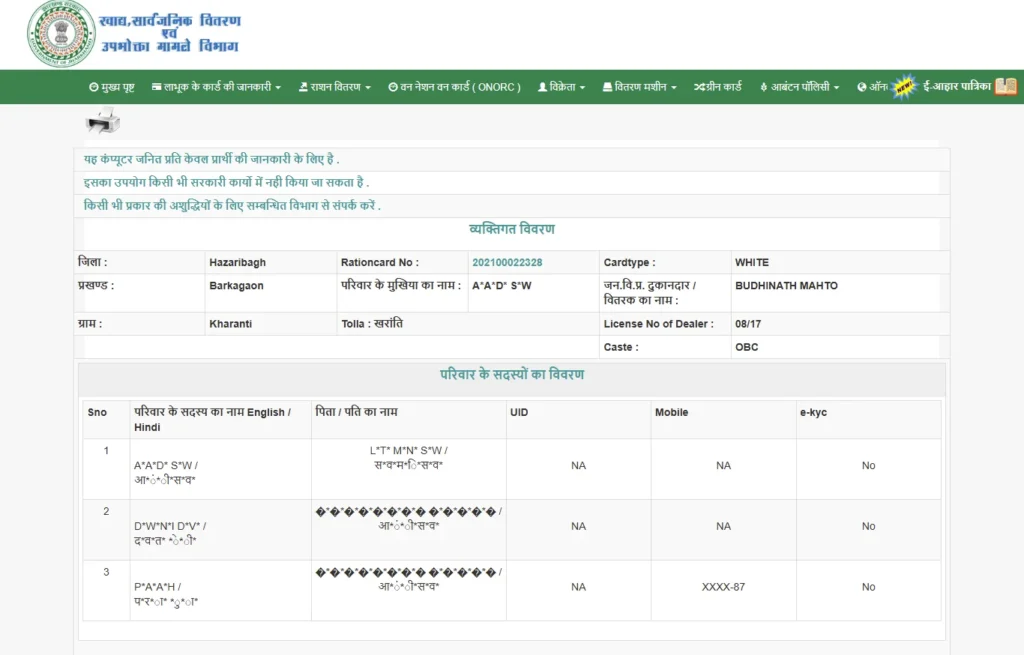Select the district value Hazaribagh
Viewport: 1024px width, 655px height.
point(237,263)
